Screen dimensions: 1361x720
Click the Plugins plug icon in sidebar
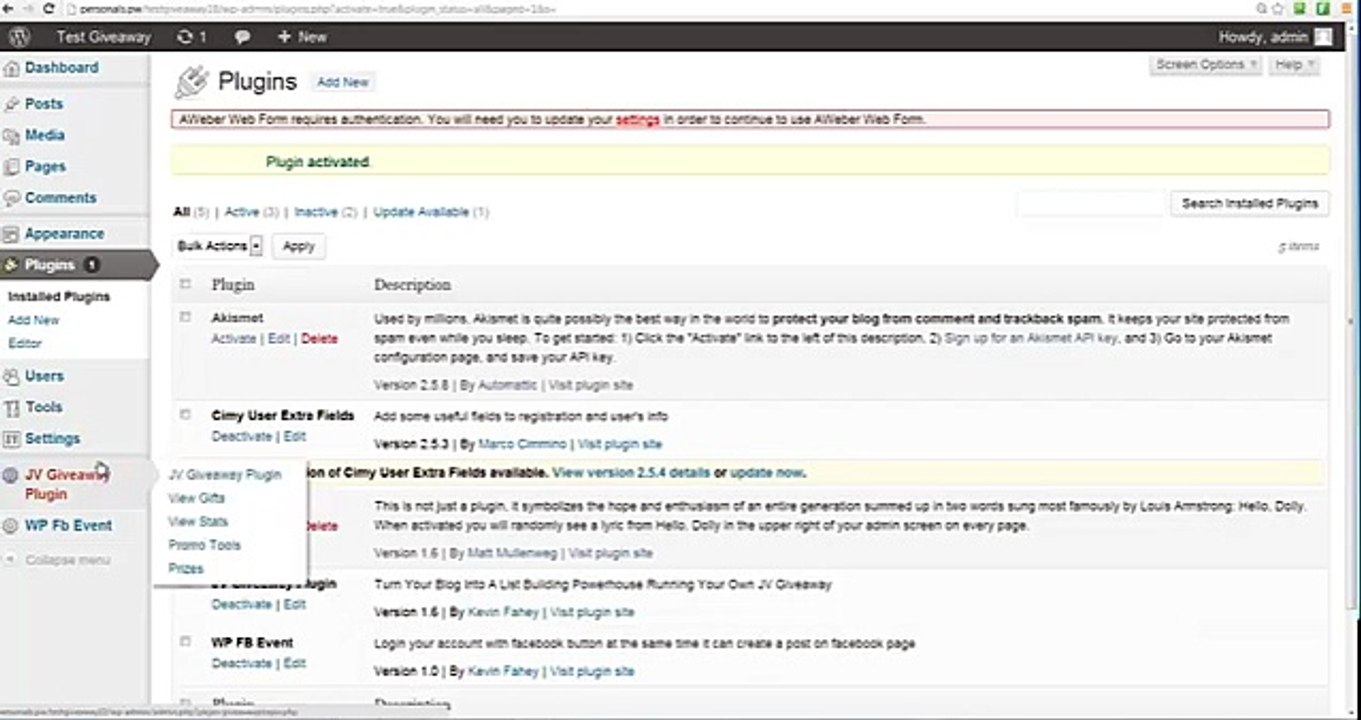pyautogui.click(x=11, y=265)
